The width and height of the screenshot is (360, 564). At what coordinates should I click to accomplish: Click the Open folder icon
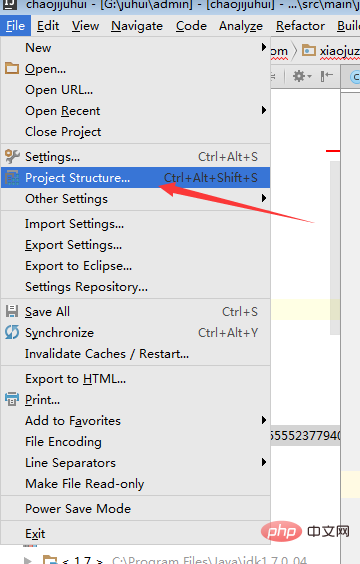pos(12,68)
